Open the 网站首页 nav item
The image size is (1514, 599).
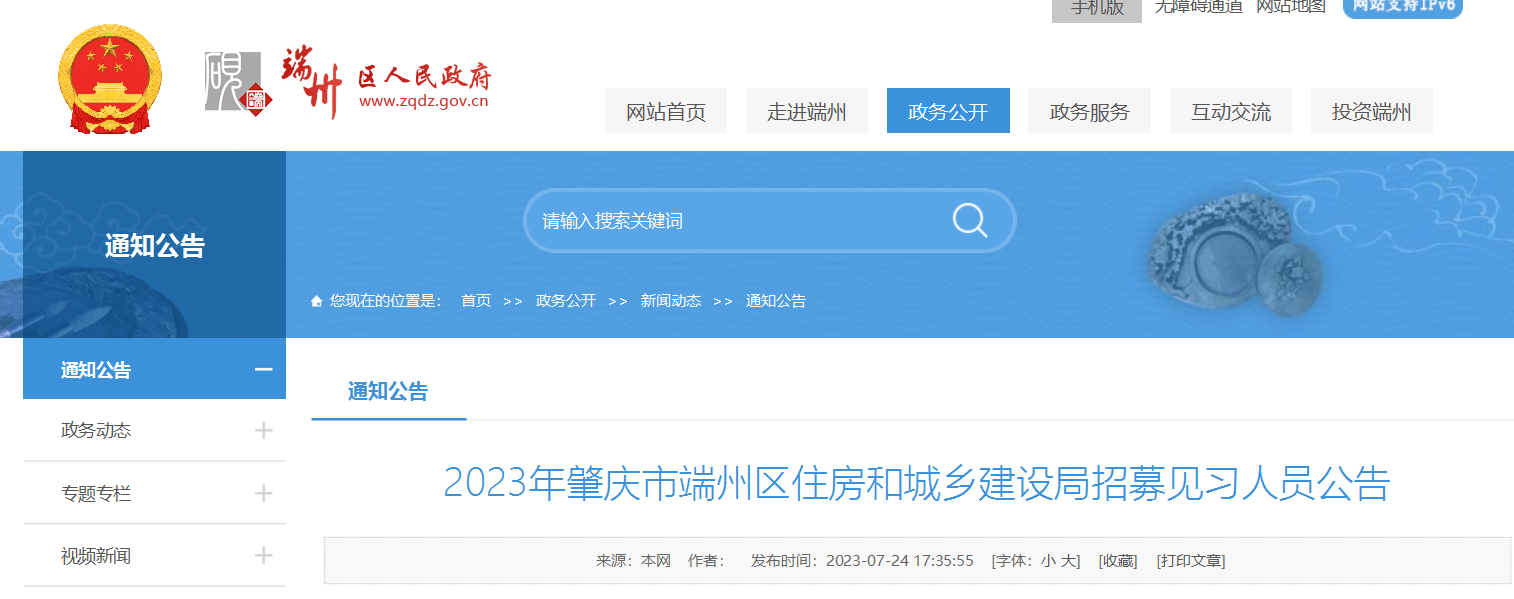pyautogui.click(x=666, y=111)
